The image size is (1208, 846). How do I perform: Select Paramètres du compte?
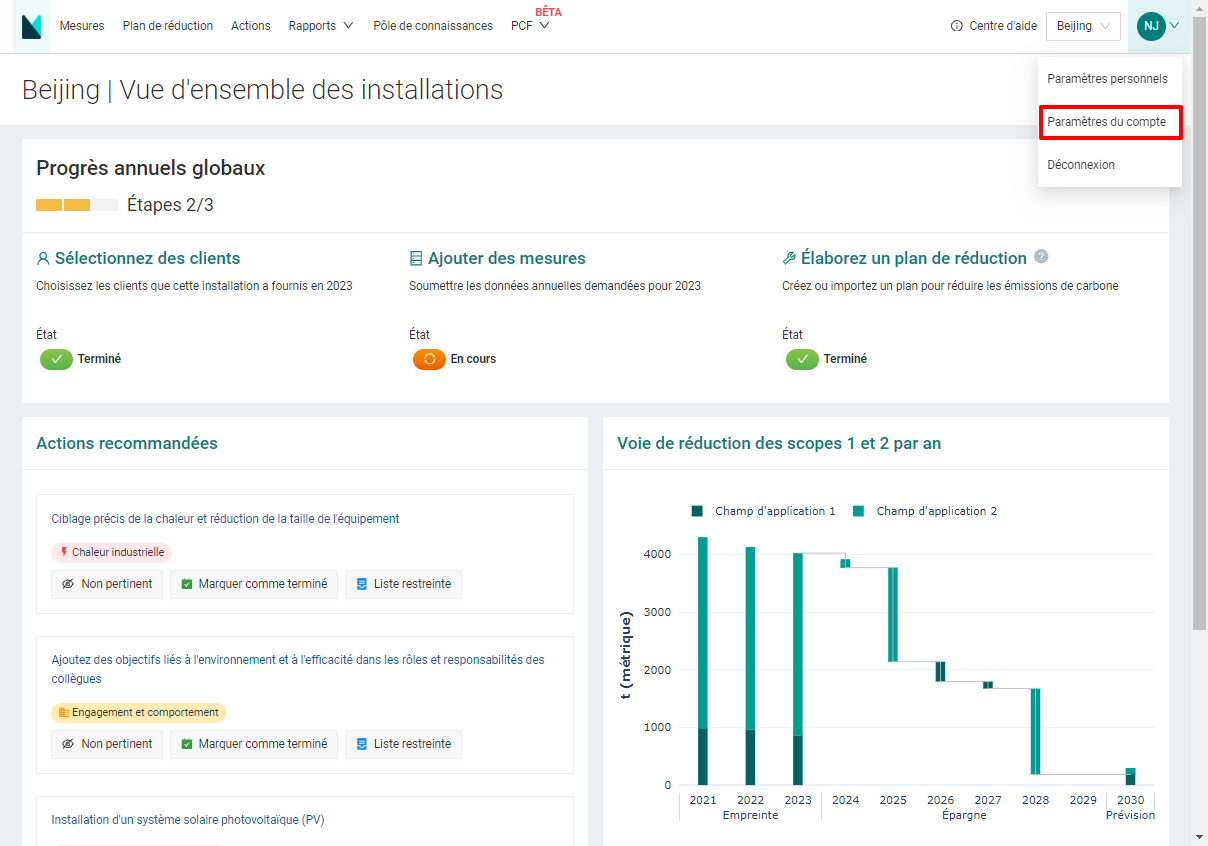click(1110, 122)
